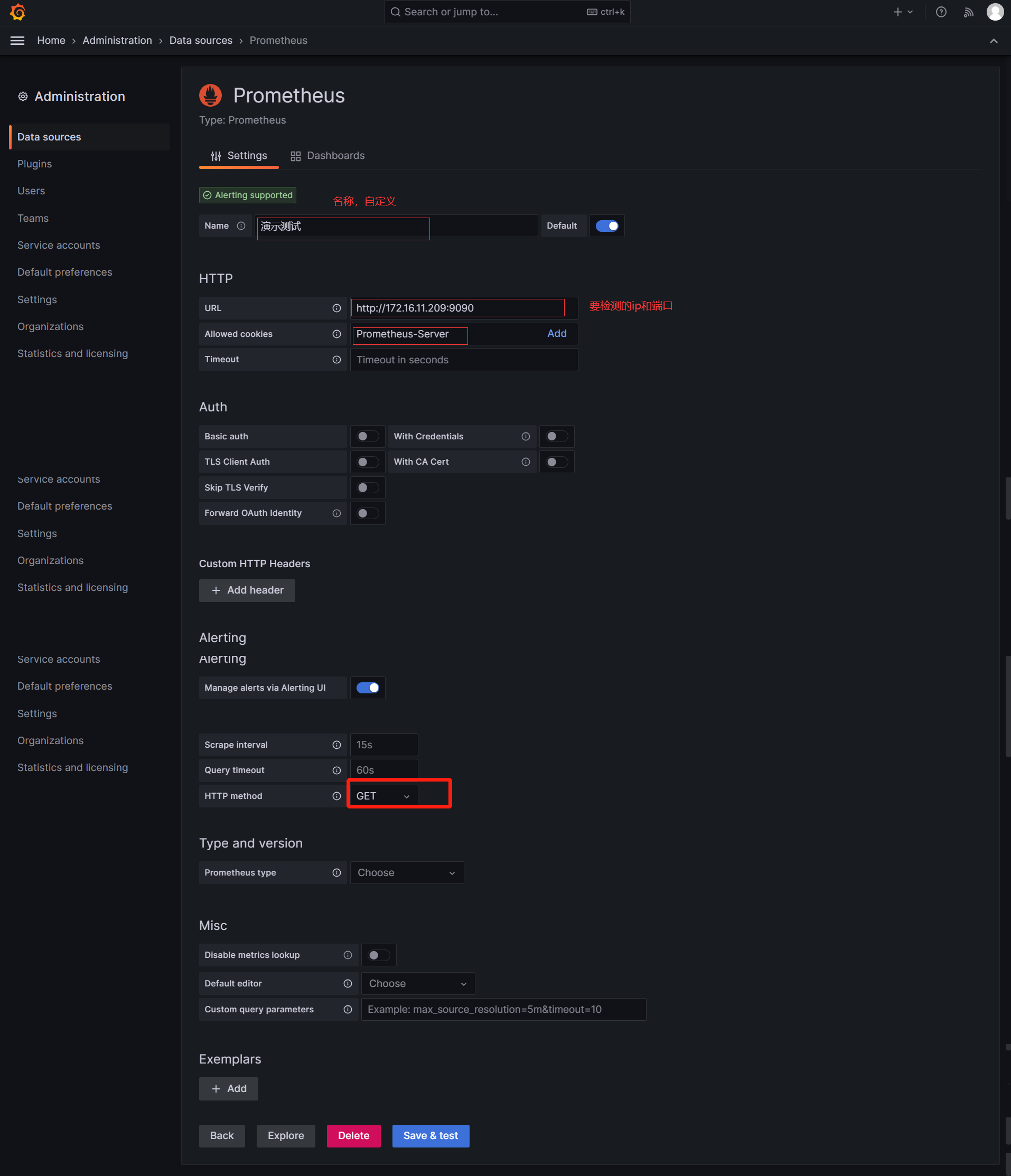This screenshot has width=1011, height=1176.
Task: Click the help question mark icon
Action: (x=941, y=12)
